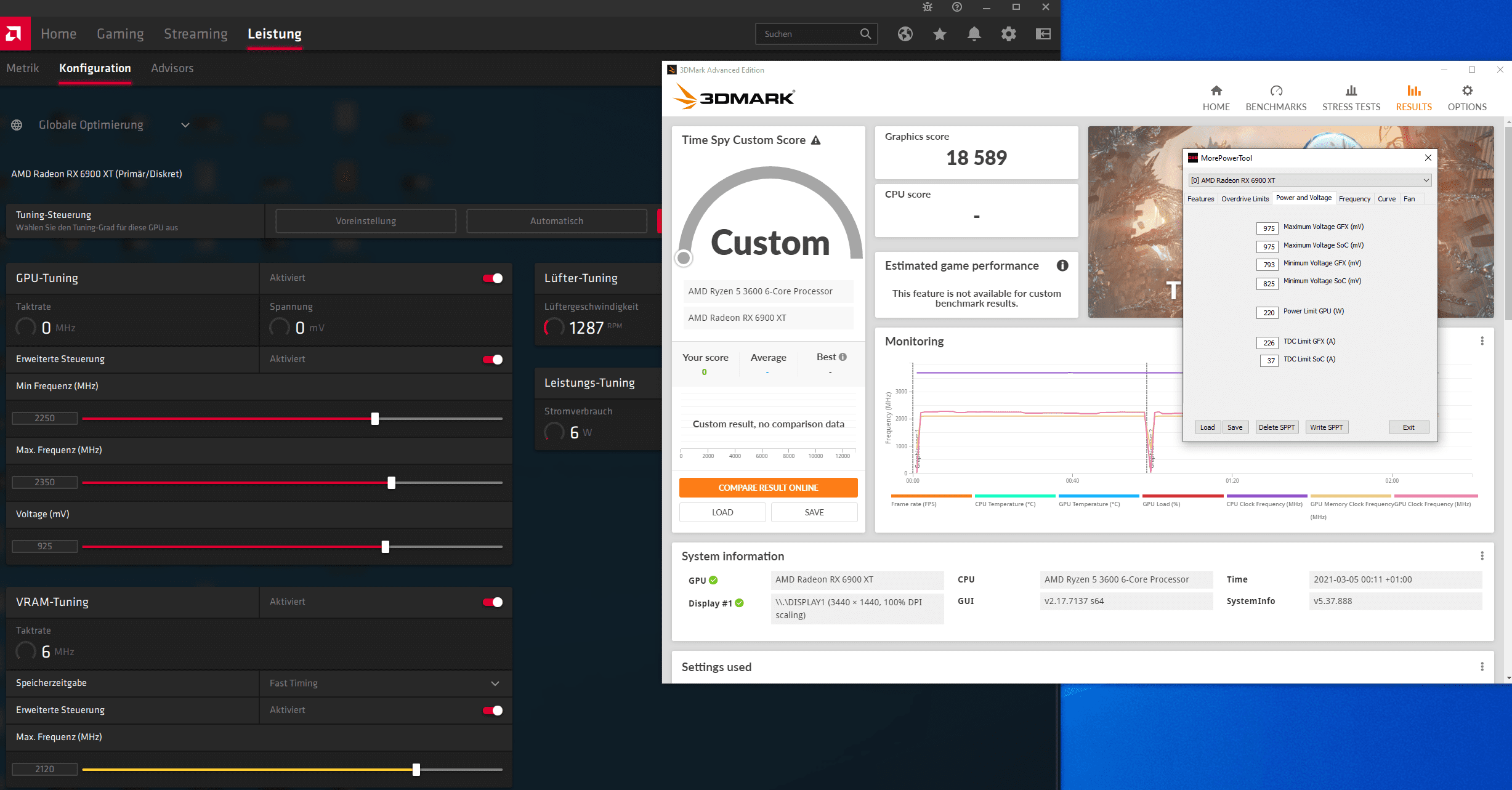Open the bug report icon in Radeon title bar
The image size is (1512, 790).
[x=928, y=7]
